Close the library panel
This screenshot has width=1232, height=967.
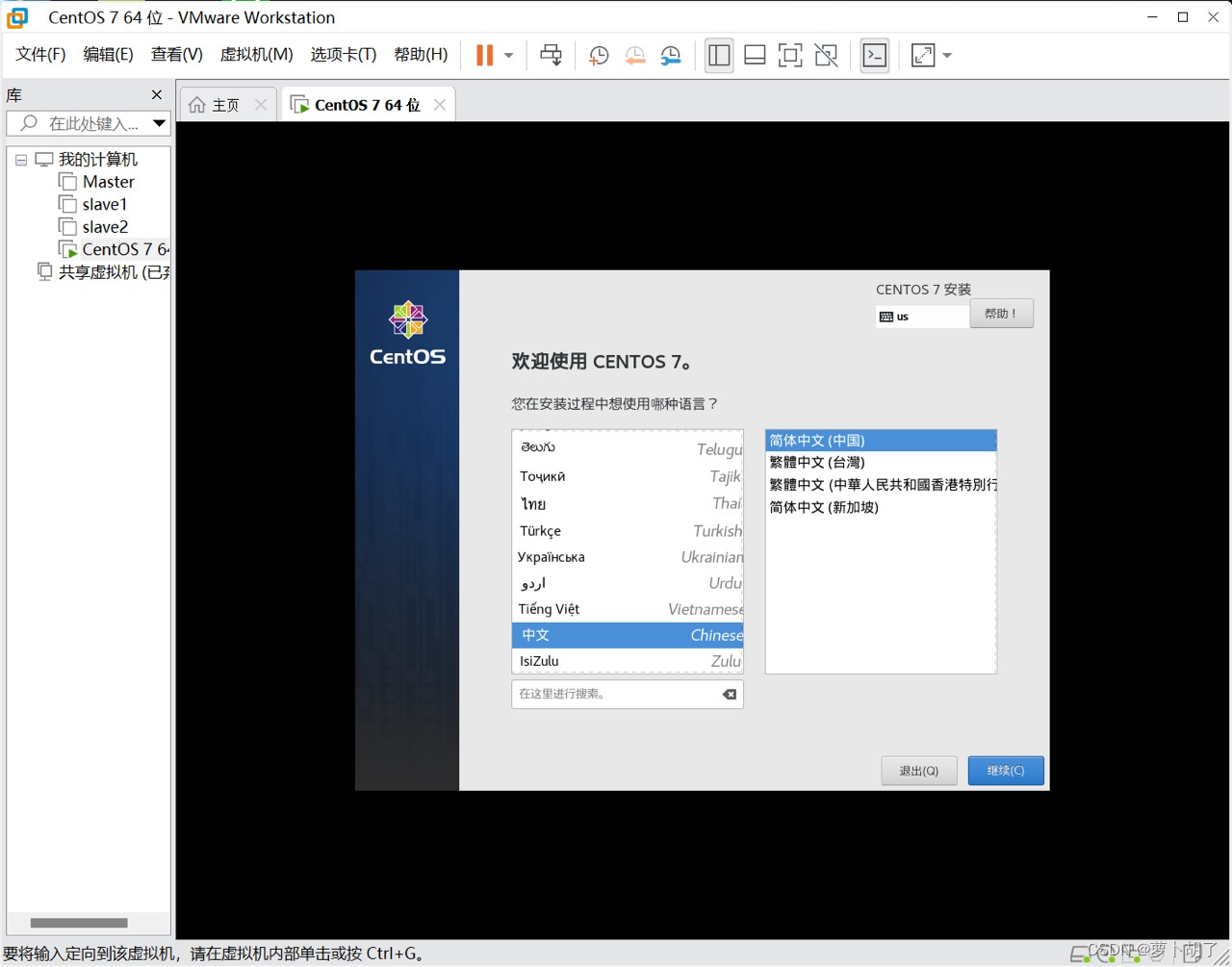pos(157,94)
